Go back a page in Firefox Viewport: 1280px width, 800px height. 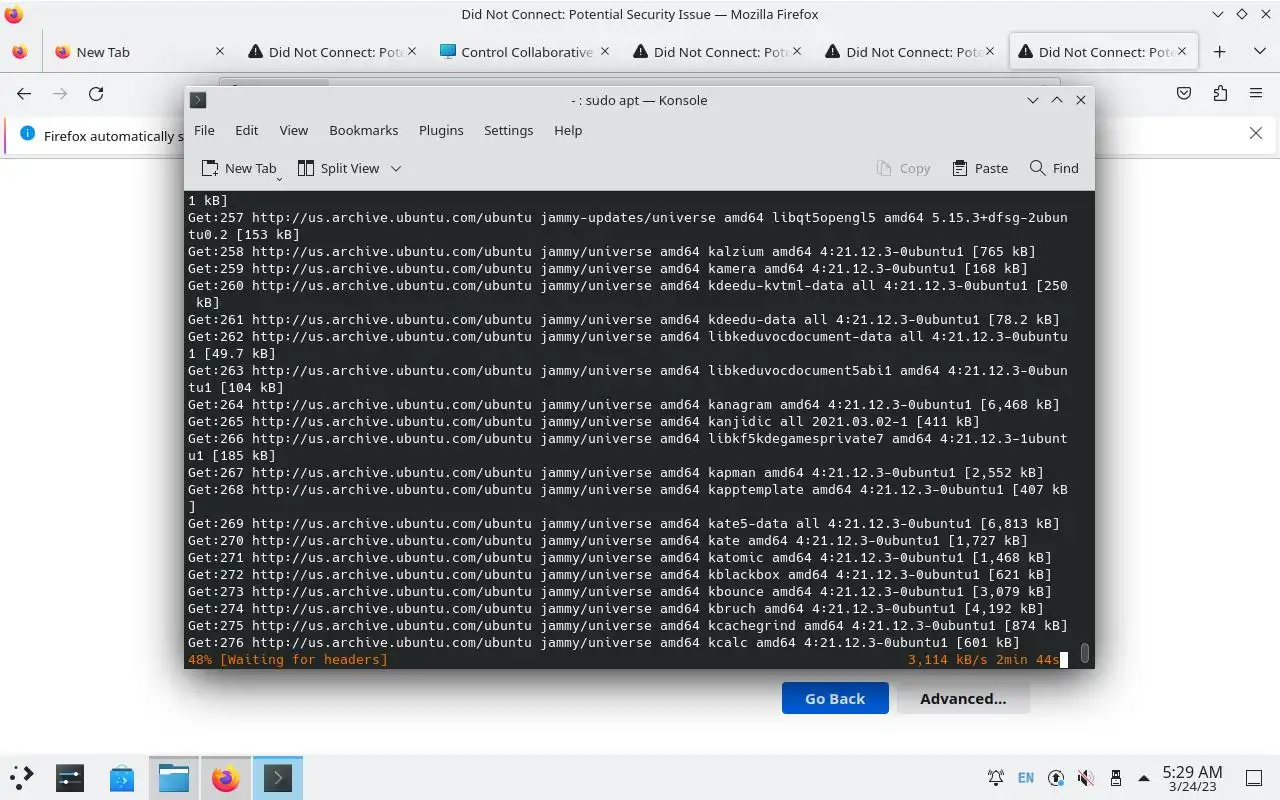pos(24,93)
